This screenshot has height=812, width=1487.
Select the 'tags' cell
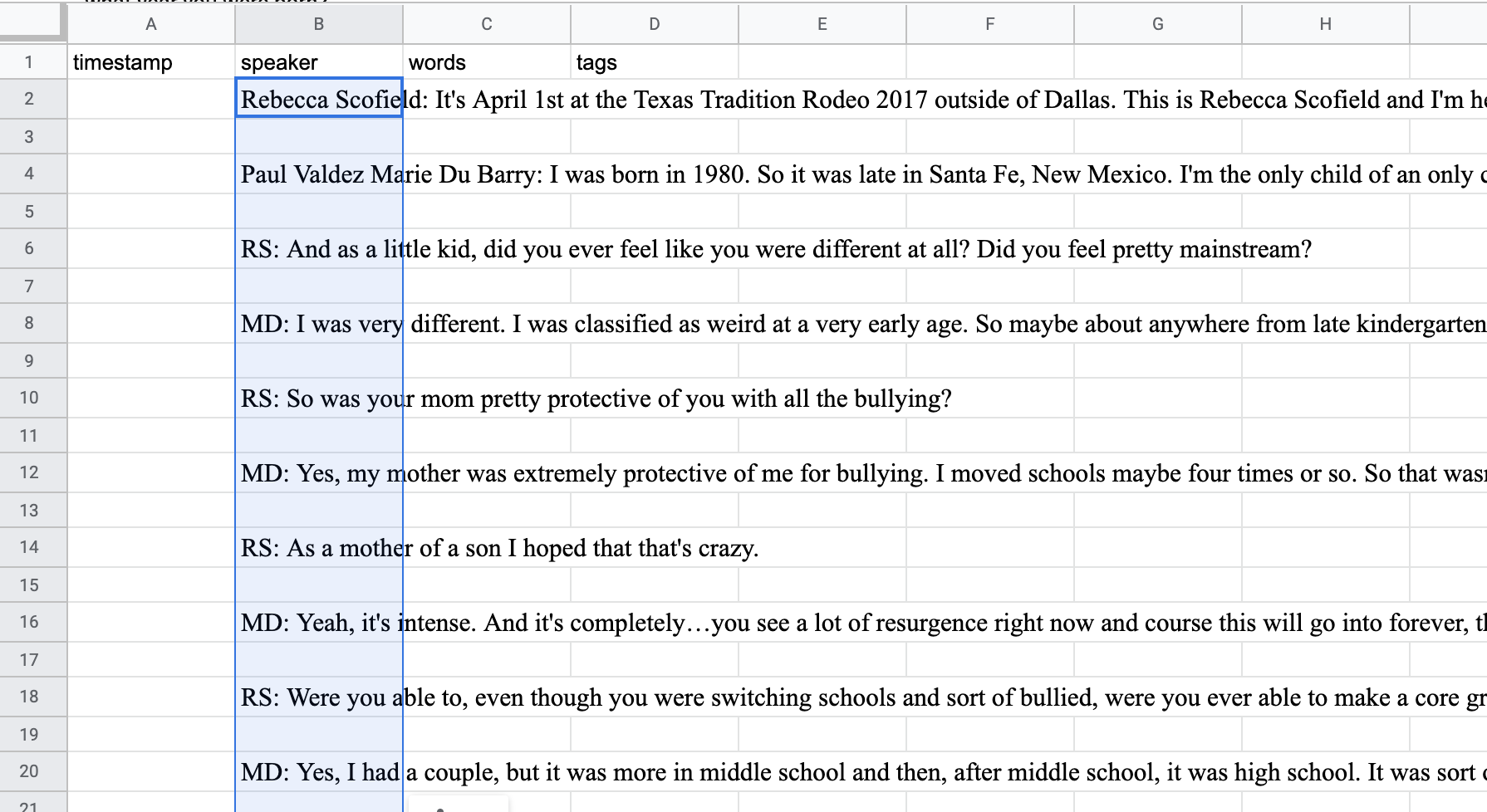655,62
